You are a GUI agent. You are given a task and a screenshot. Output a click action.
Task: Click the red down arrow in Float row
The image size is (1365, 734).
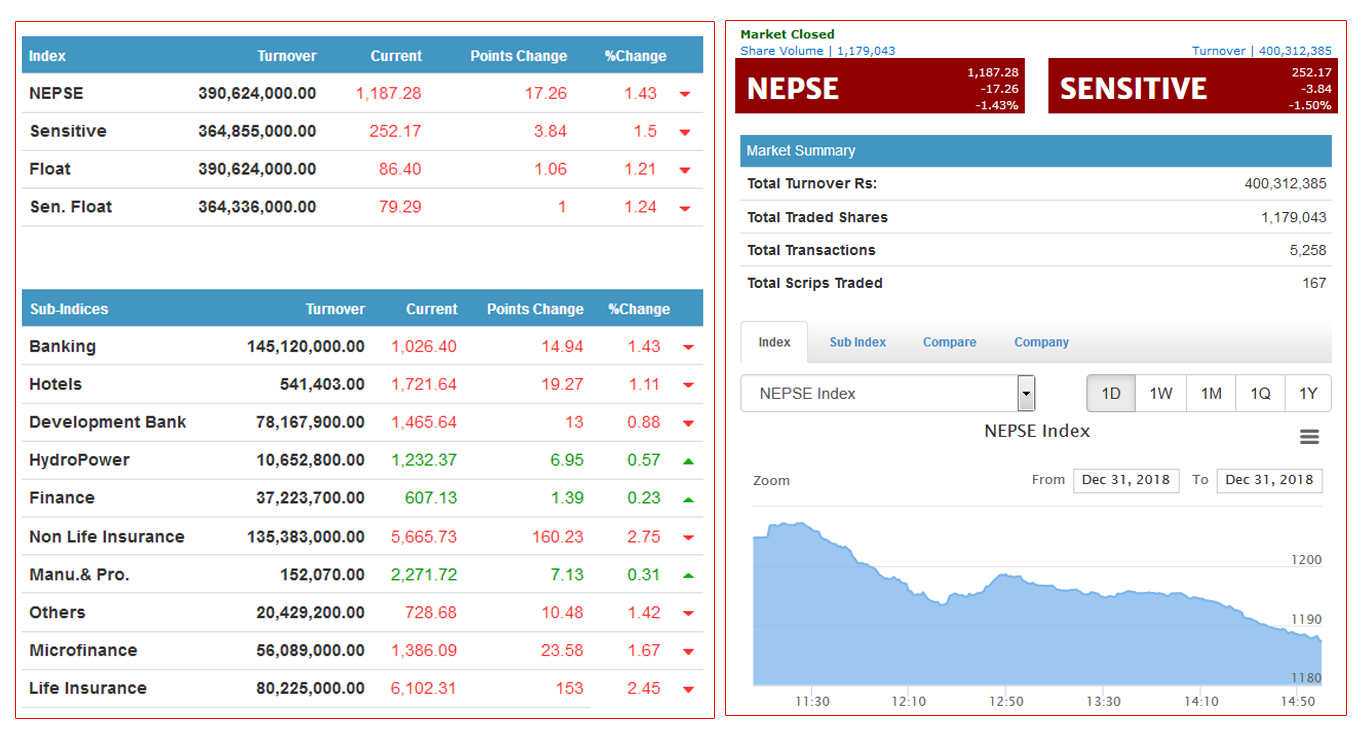point(685,170)
